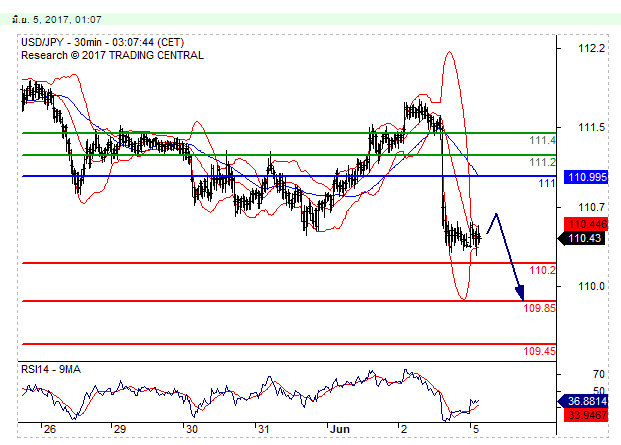The image size is (621, 445).
Task: Select the red 110.2 support label
Action: pos(542,270)
